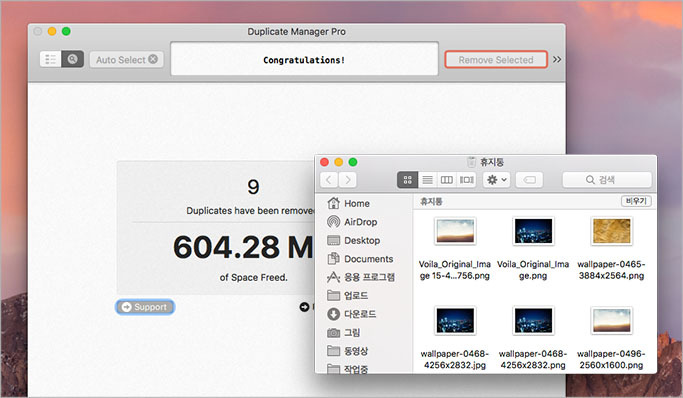Select the wallpaper-0496-2560x1600.png thumbnail
Screen dimensions: 683x398
611,320
